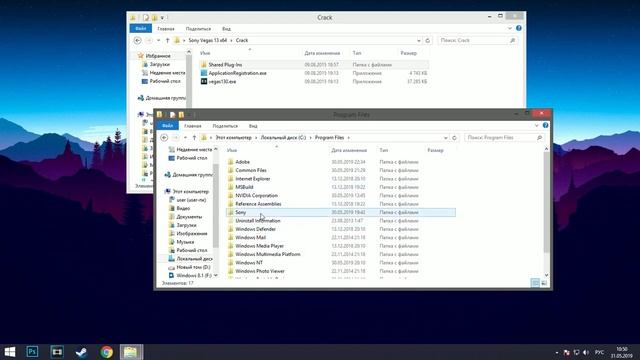Screen dimensions: 640x360
Task: Open the Поделиться ribbon tab in Program Files
Action: tap(225, 126)
